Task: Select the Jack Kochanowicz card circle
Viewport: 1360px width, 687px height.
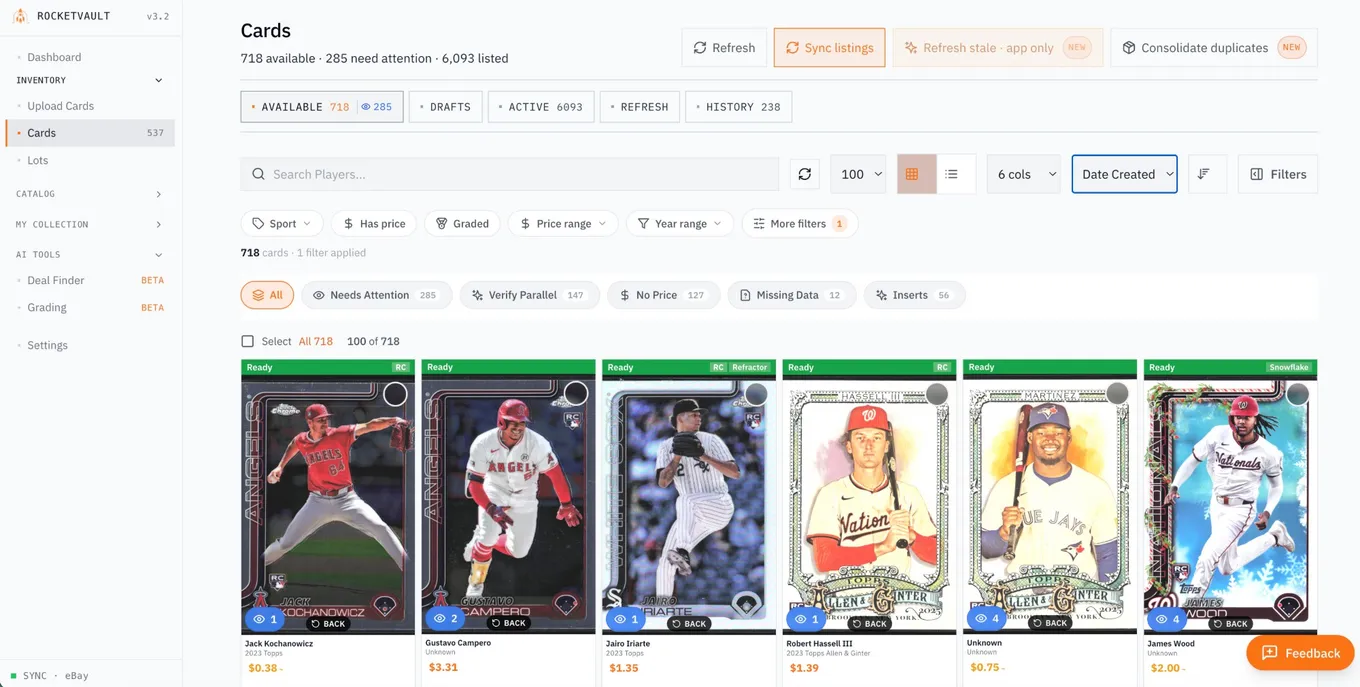Action: (x=396, y=394)
